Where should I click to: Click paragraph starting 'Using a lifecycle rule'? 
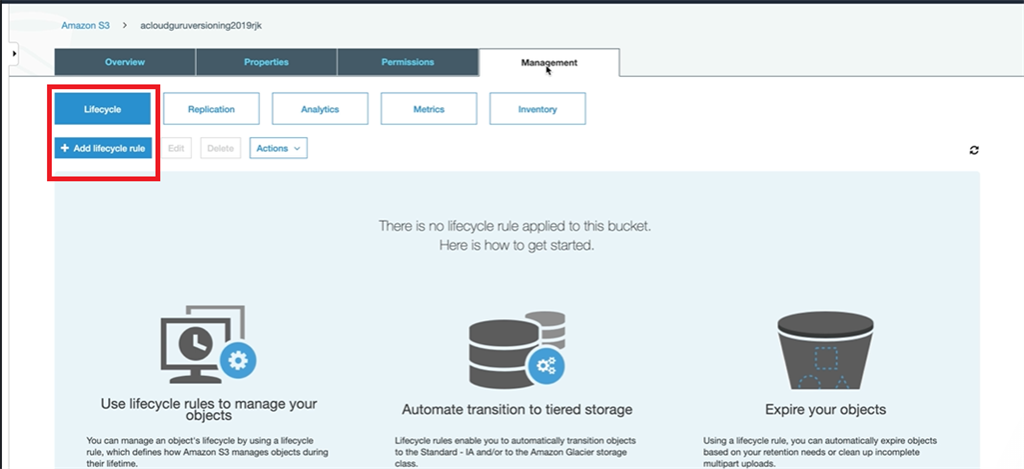pos(820,452)
